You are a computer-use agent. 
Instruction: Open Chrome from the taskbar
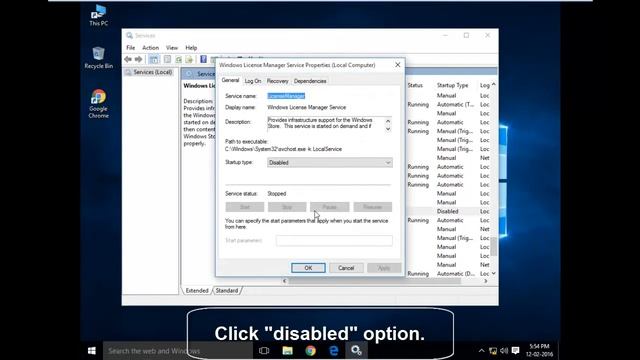(x=311, y=351)
